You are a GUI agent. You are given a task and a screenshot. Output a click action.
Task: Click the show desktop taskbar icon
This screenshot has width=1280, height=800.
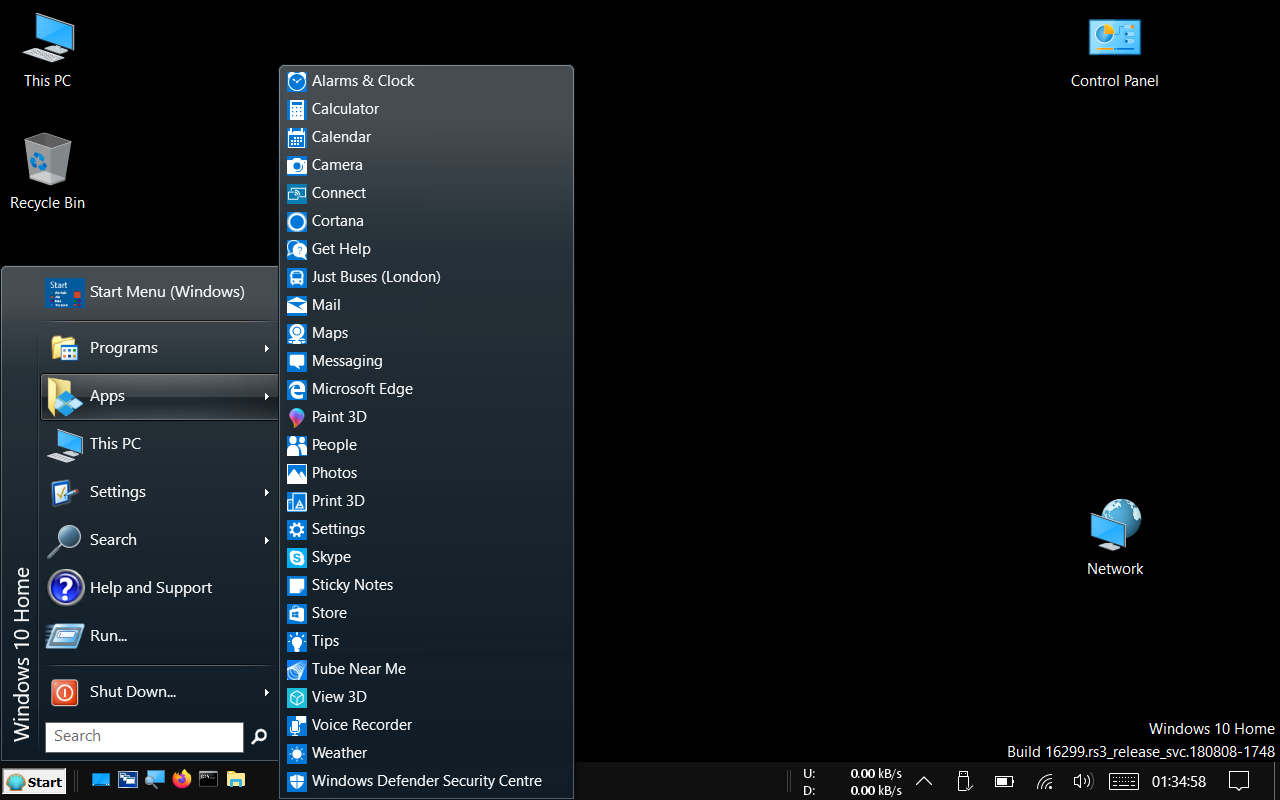[101, 780]
